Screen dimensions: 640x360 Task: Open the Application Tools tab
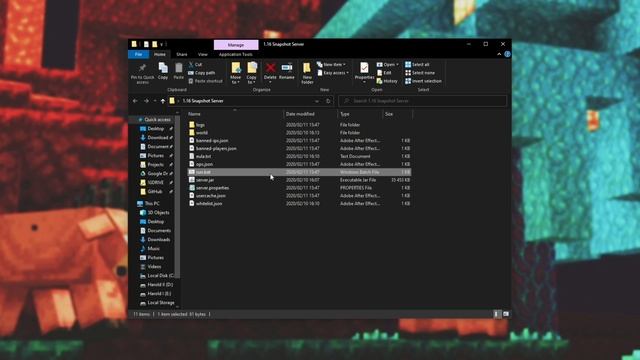coord(236,54)
